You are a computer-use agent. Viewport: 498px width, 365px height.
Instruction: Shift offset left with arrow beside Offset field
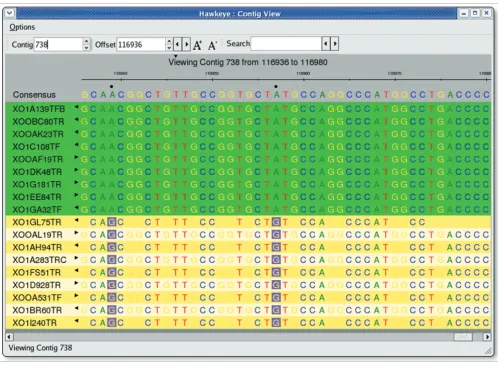[x=178, y=44]
